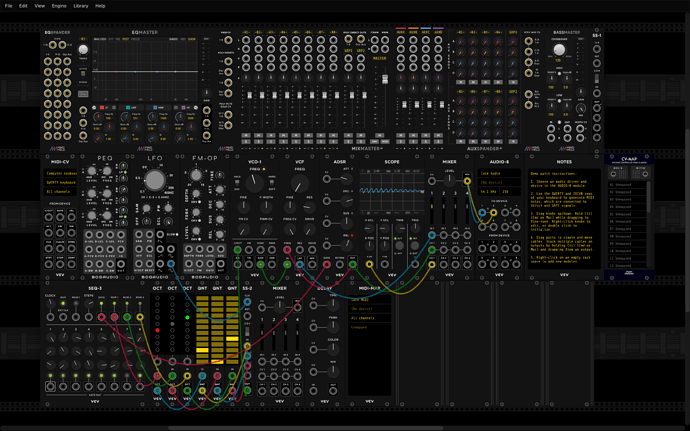Open AUDIO-8 block size 256 dropdown
This screenshot has width=690, height=431.
(511, 192)
